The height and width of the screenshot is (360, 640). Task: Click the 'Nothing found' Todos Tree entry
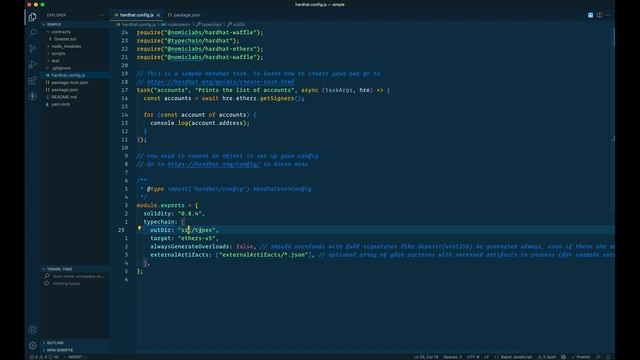(66, 284)
